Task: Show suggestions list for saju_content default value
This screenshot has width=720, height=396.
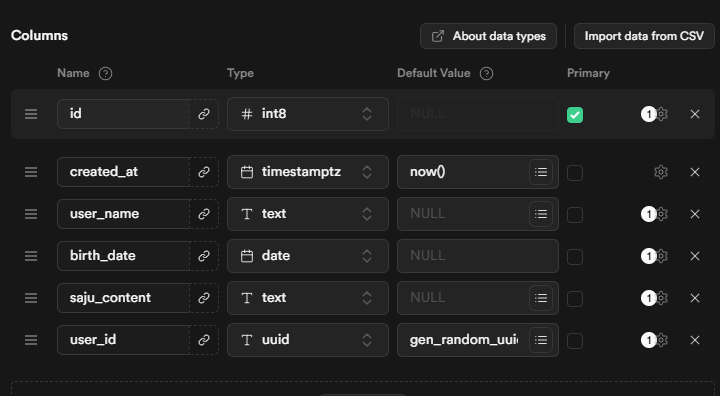Action: click(541, 298)
